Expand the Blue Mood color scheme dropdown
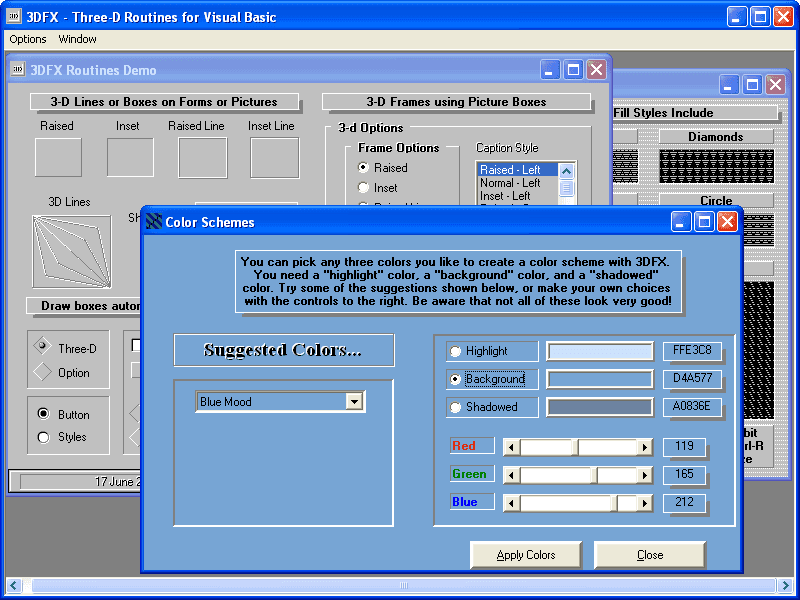This screenshot has height=600, width=800. [x=354, y=402]
